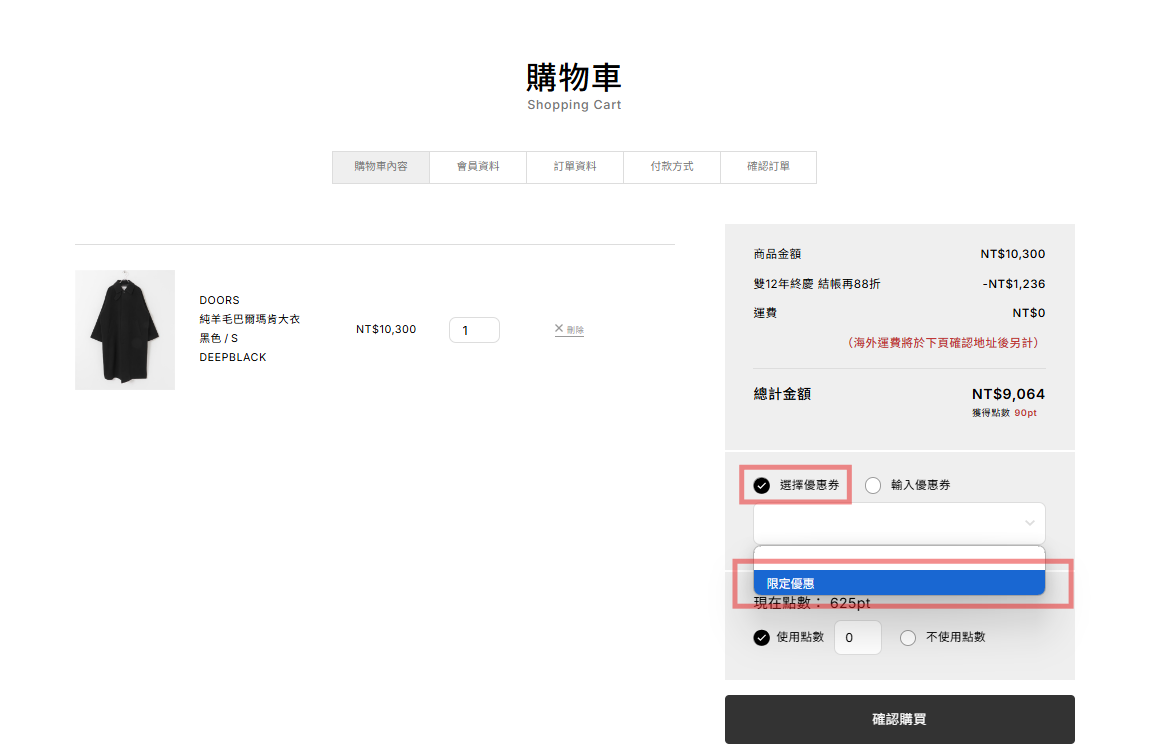Go to the 訂單資料 step tab
Viewport: 1154px width, 744px height.
[x=575, y=167]
